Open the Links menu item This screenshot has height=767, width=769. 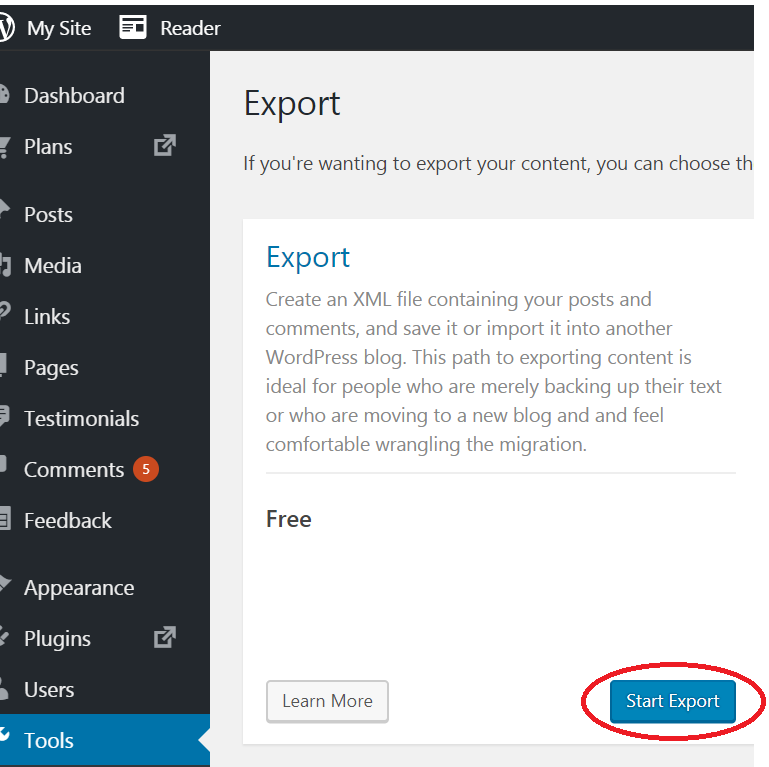click(x=48, y=317)
